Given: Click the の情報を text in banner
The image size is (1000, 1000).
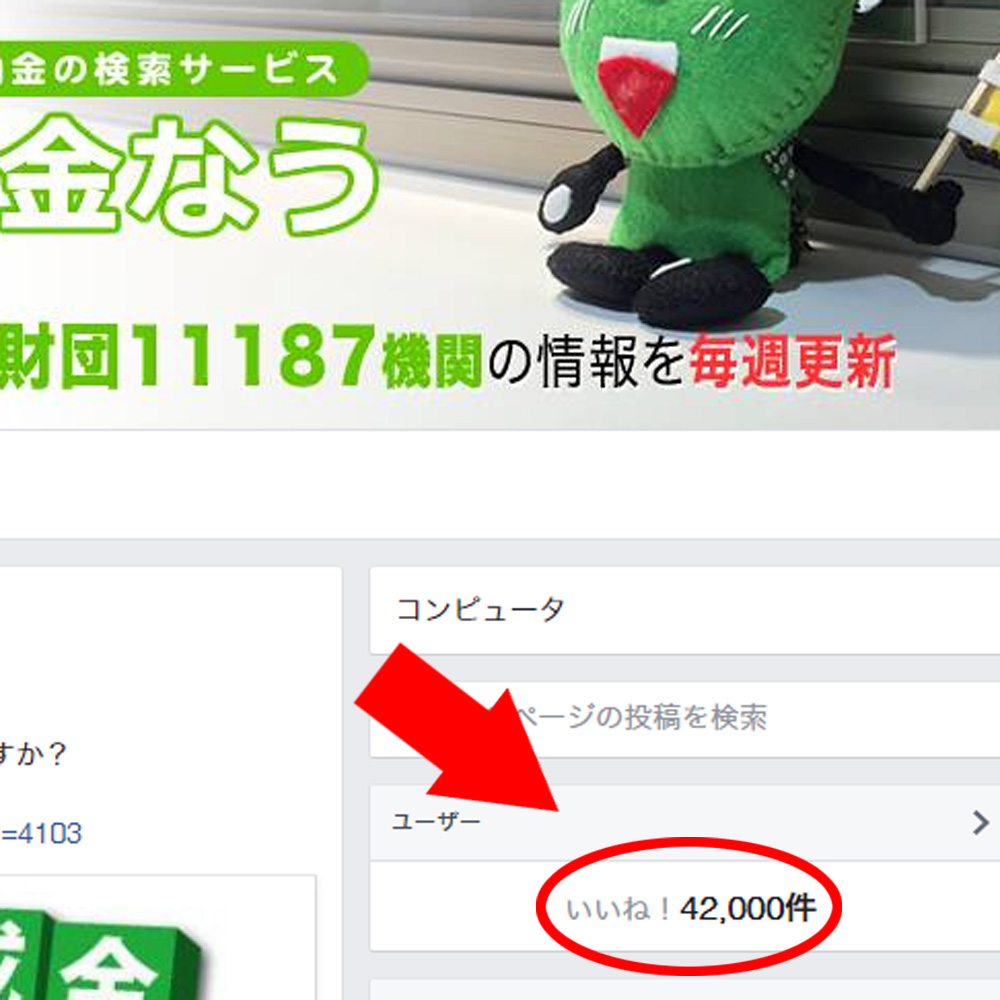Looking at the screenshot, I should click(x=587, y=362).
